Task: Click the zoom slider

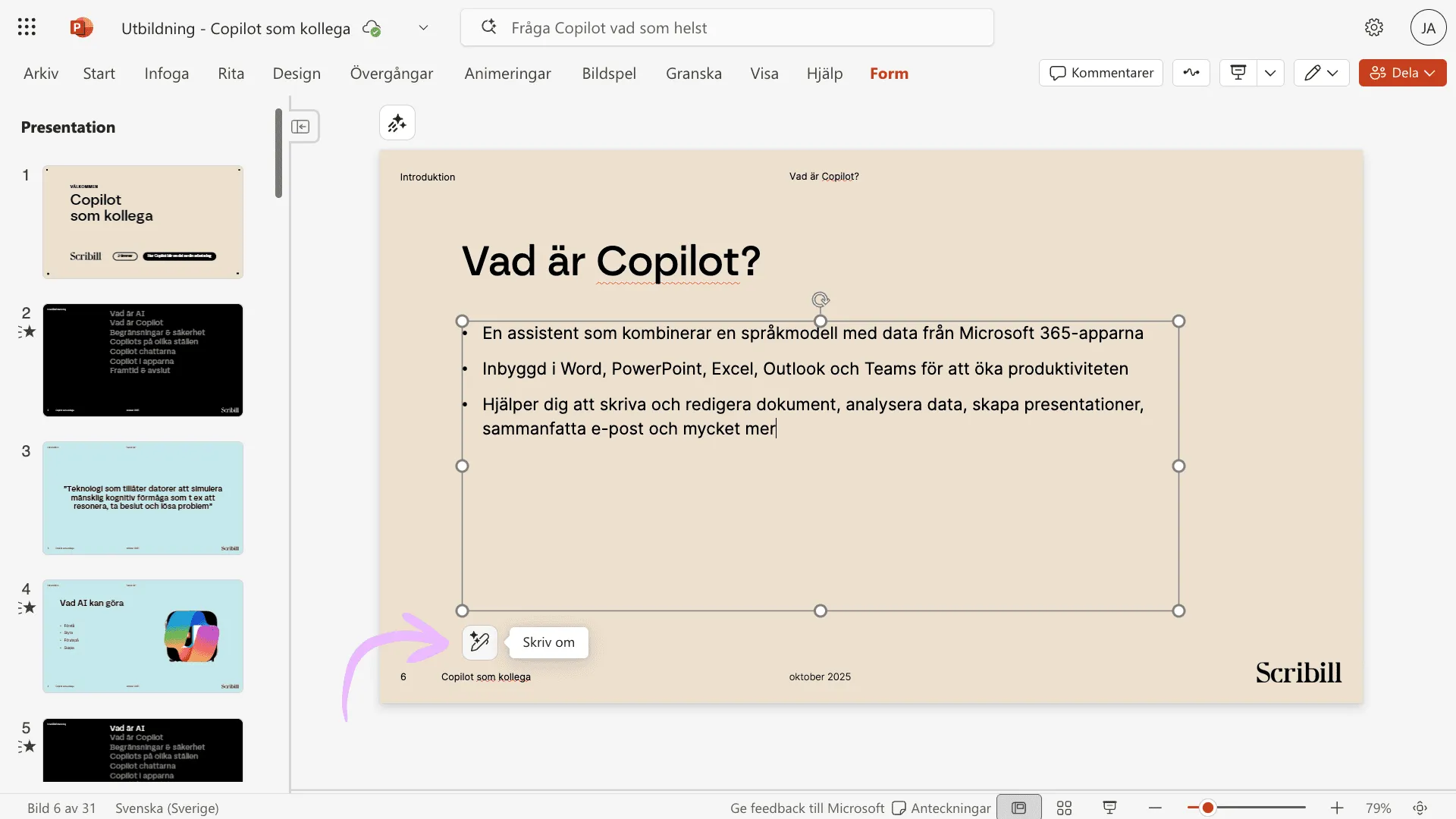Action: pyautogui.click(x=1246, y=808)
